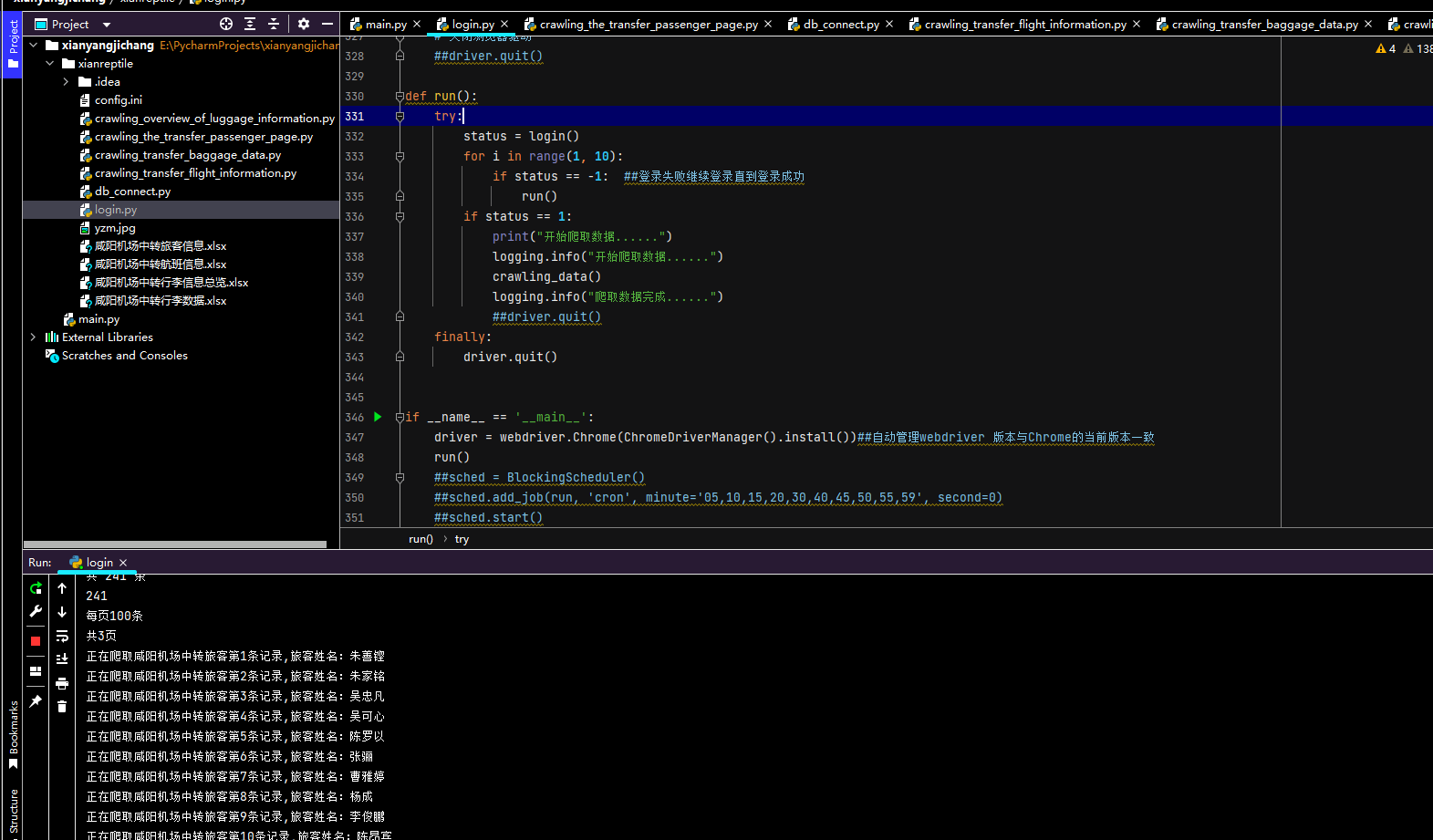Image resolution: width=1433 pixels, height=840 pixels.
Task: Toggle soft-wrap in Run console
Action: point(62,636)
